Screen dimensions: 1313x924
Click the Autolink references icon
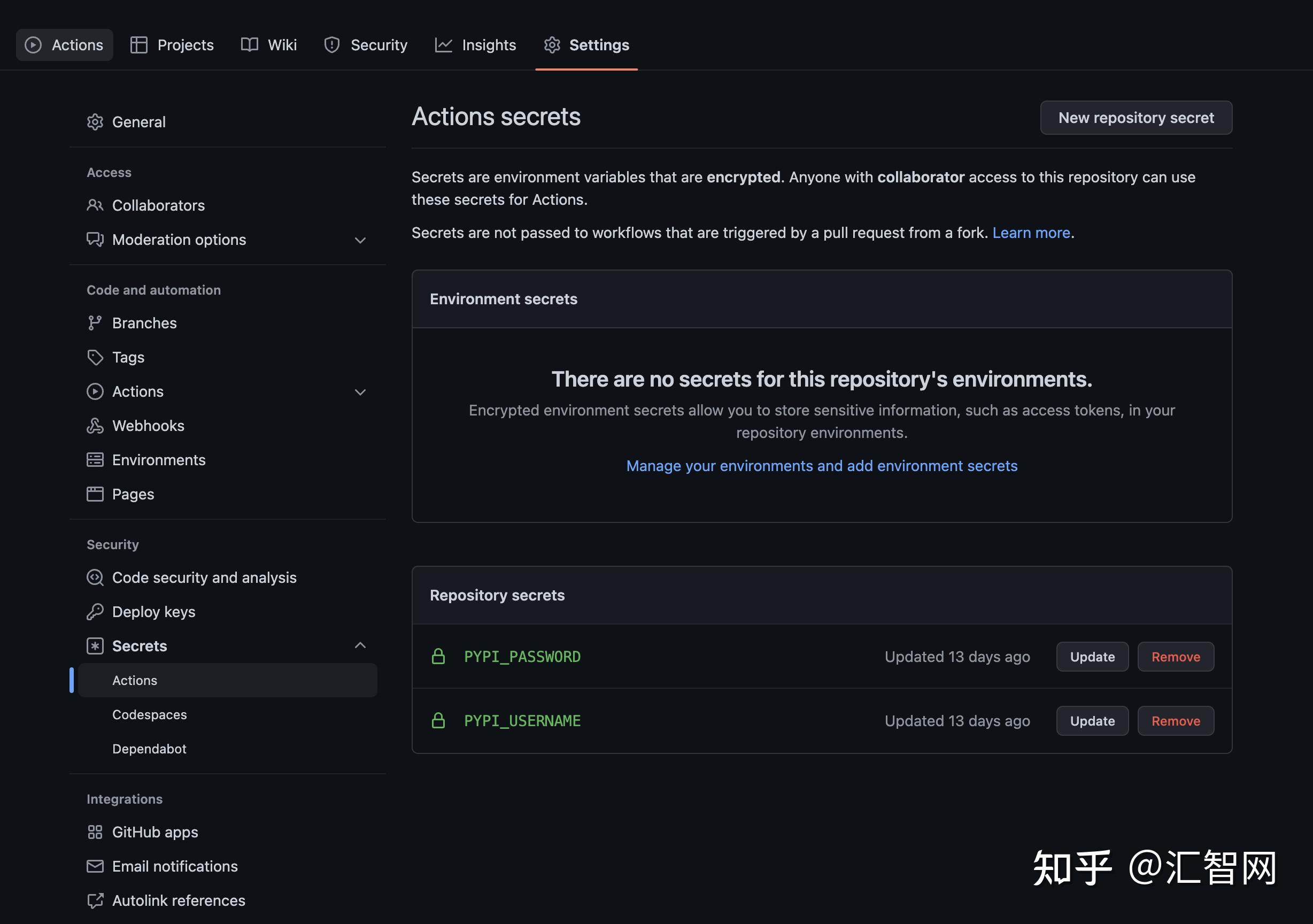[x=95, y=900]
